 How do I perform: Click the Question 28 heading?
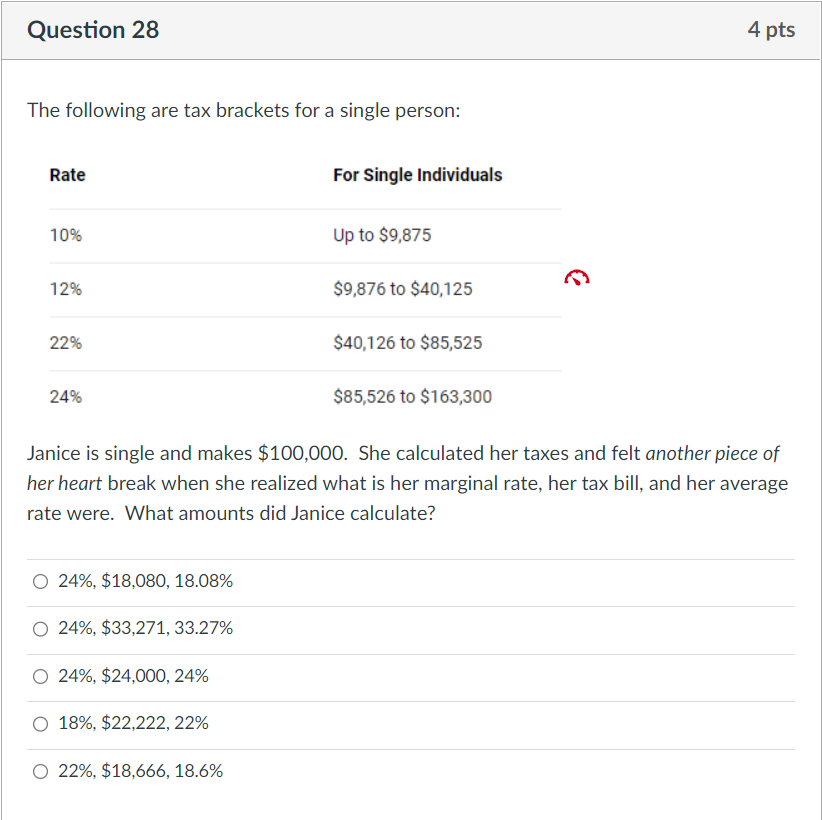pyautogui.click(x=93, y=30)
